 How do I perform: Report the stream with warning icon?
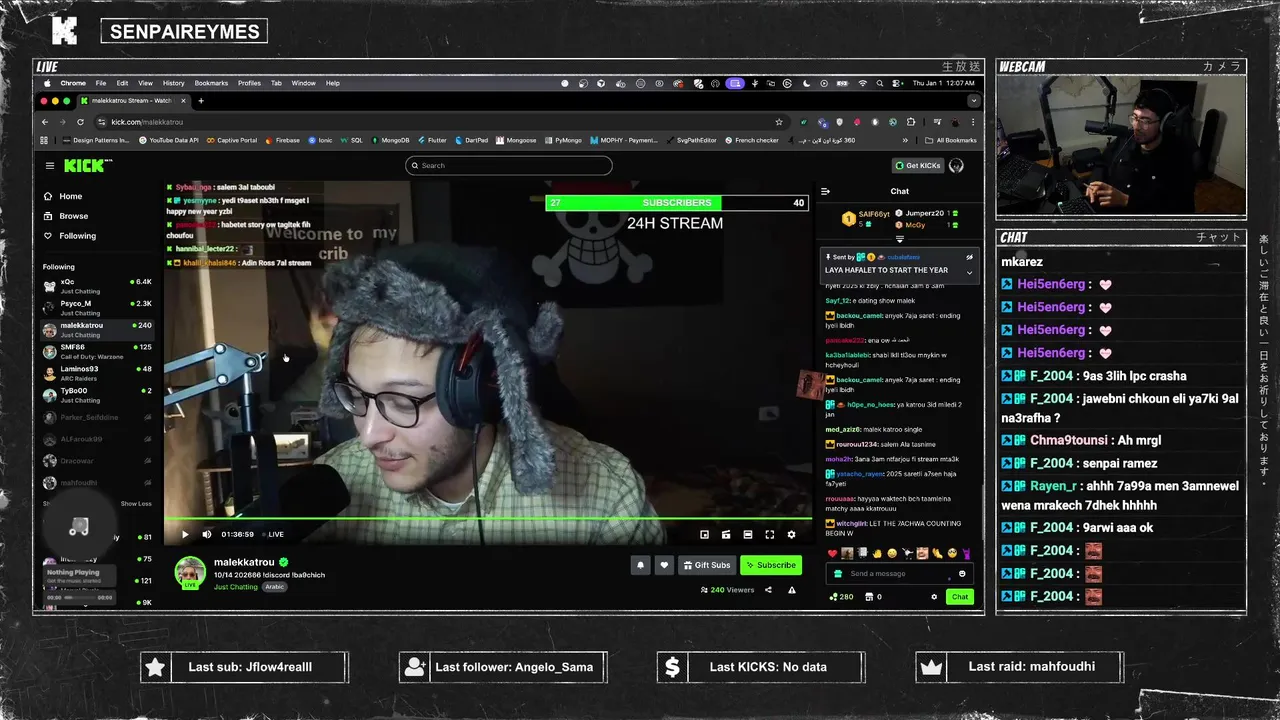click(792, 590)
